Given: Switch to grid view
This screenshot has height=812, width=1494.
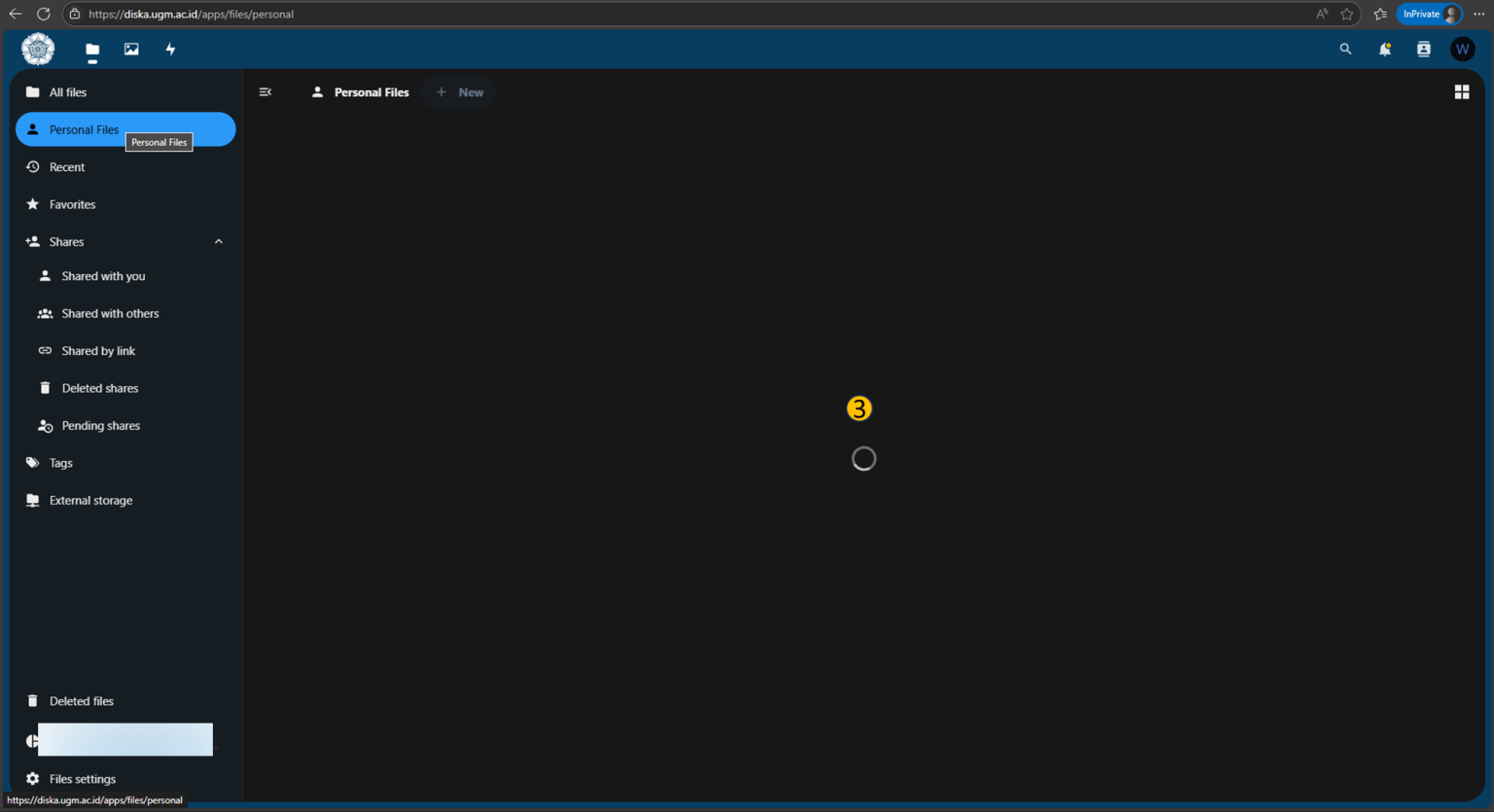Looking at the screenshot, I should click(x=1461, y=92).
